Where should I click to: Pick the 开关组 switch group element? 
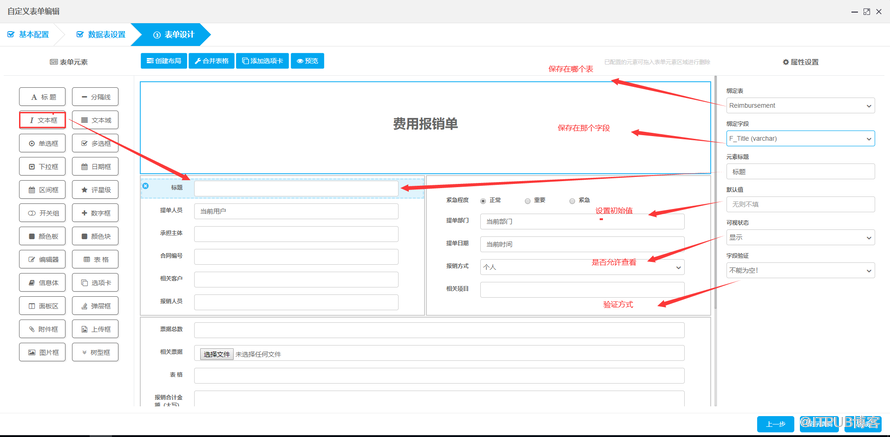point(43,213)
